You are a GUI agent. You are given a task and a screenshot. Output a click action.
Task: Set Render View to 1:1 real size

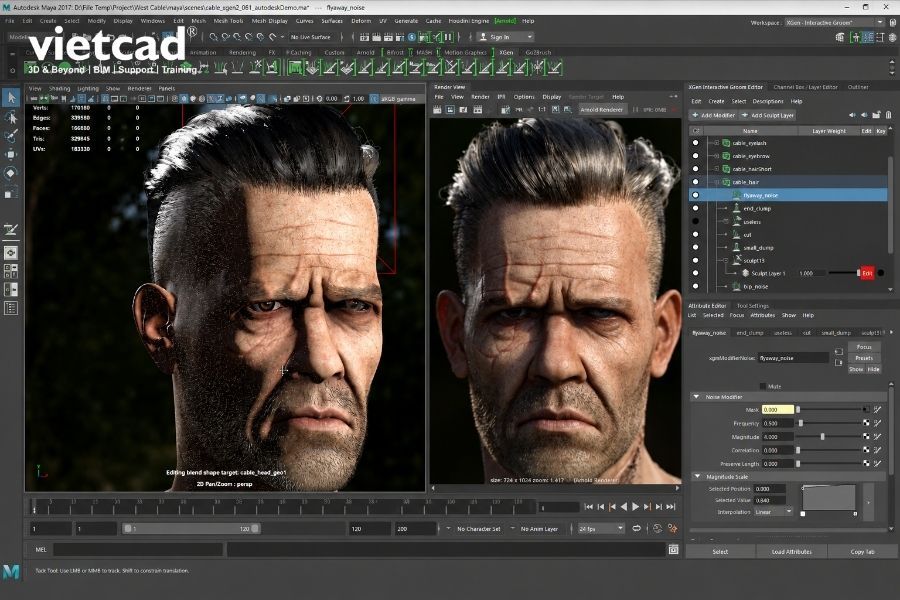click(541, 110)
